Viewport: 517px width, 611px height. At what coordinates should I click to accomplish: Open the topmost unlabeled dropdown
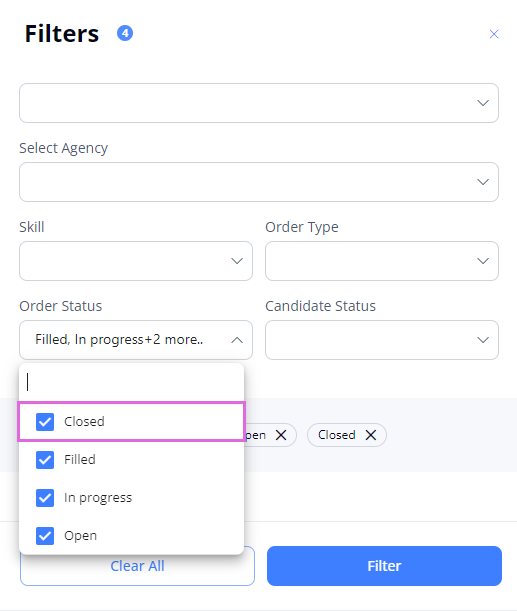pos(259,103)
